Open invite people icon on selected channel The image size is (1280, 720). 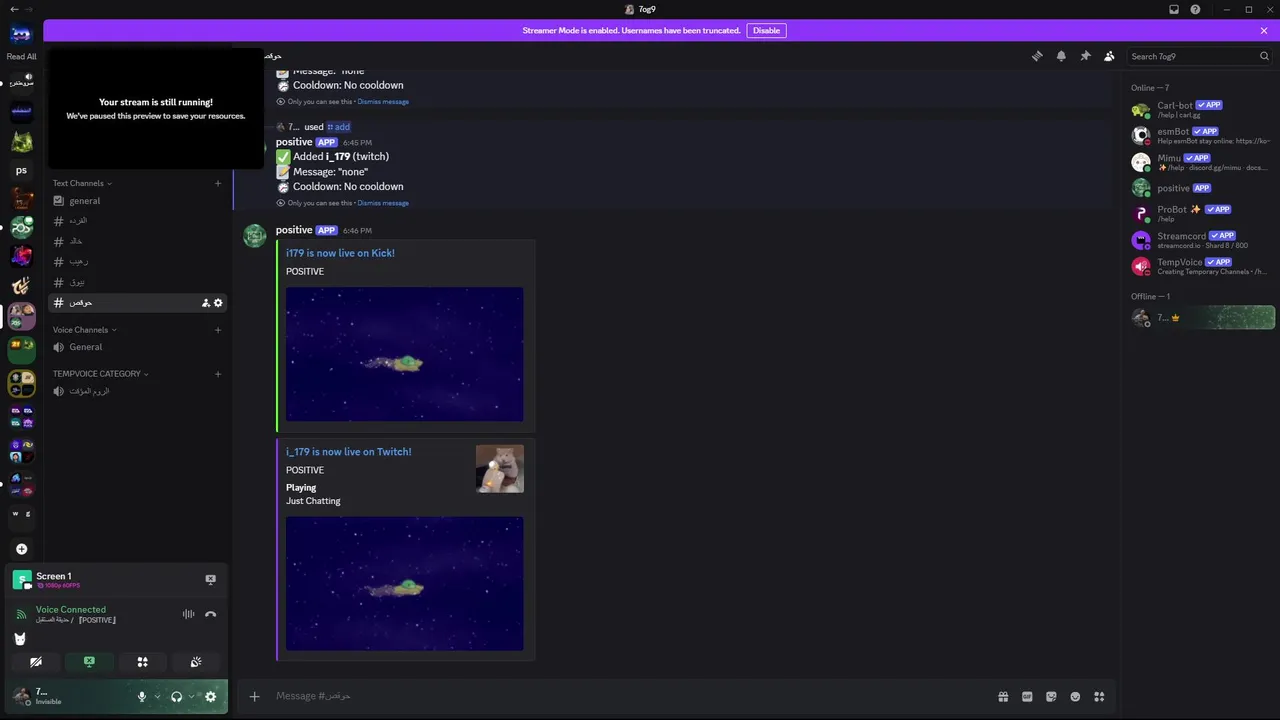tap(206, 303)
